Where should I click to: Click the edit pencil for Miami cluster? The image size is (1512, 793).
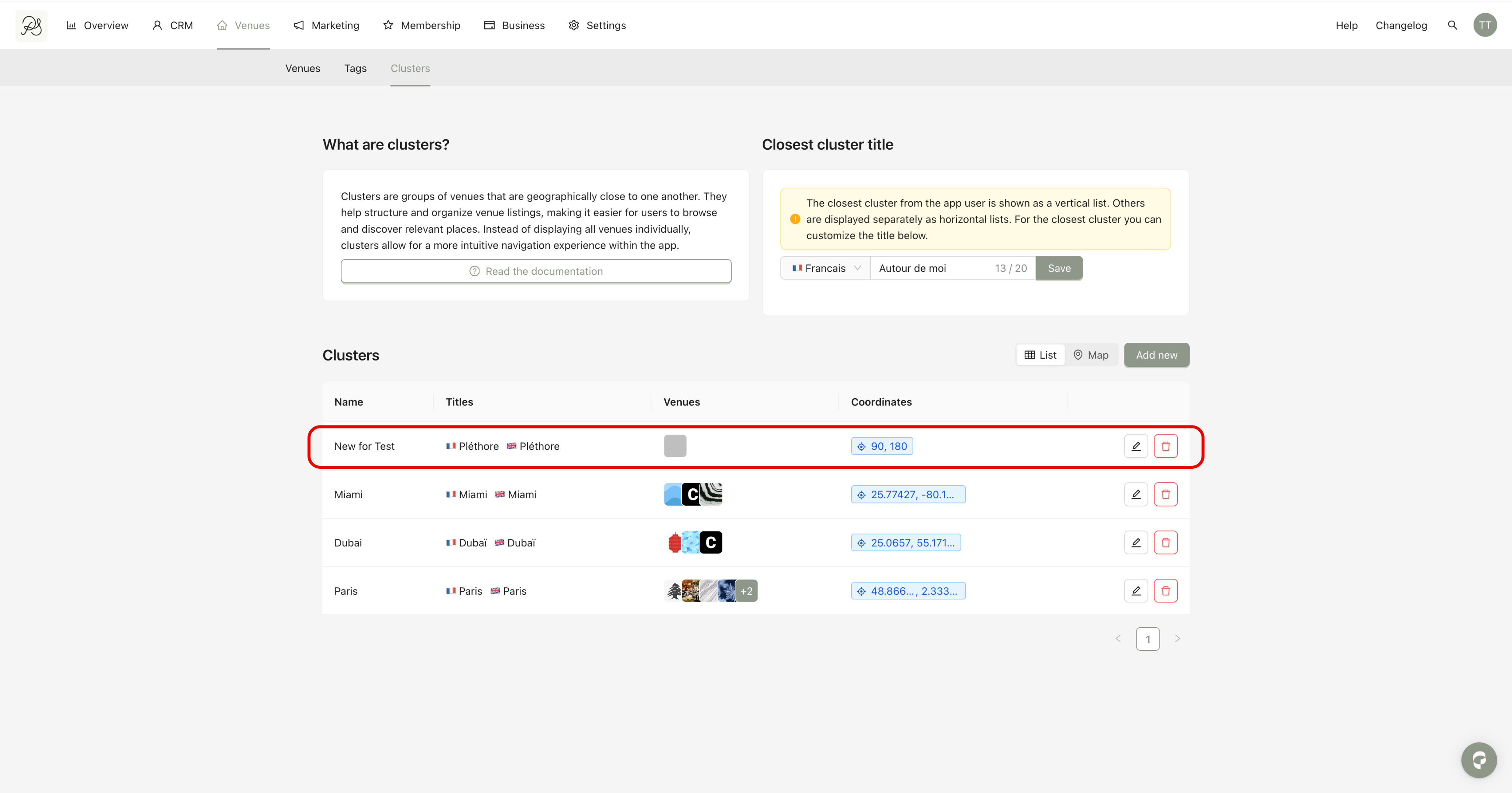(x=1135, y=494)
